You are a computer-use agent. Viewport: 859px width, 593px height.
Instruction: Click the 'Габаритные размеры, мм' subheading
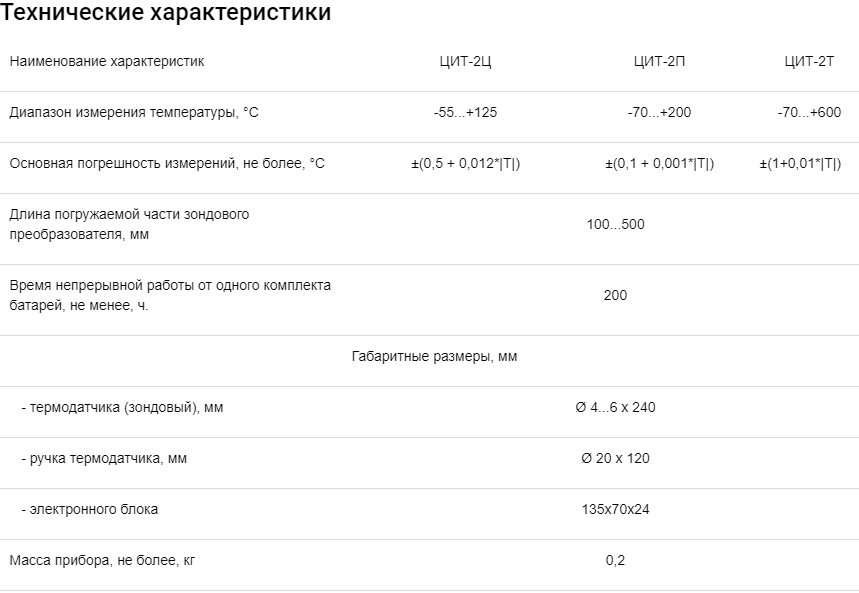pos(434,357)
